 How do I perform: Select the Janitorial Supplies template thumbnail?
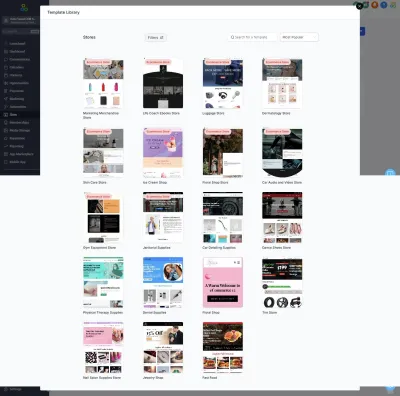coord(163,217)
